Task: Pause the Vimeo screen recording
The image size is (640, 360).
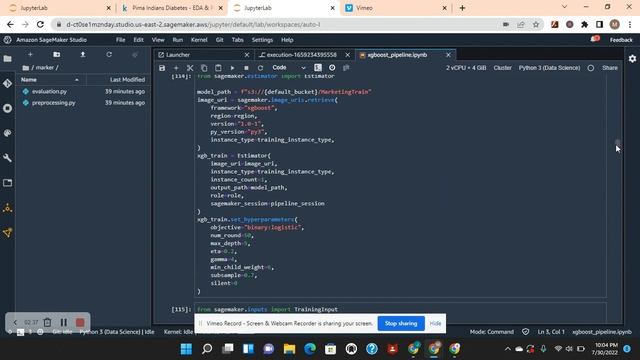Action: tap(64, 322)
